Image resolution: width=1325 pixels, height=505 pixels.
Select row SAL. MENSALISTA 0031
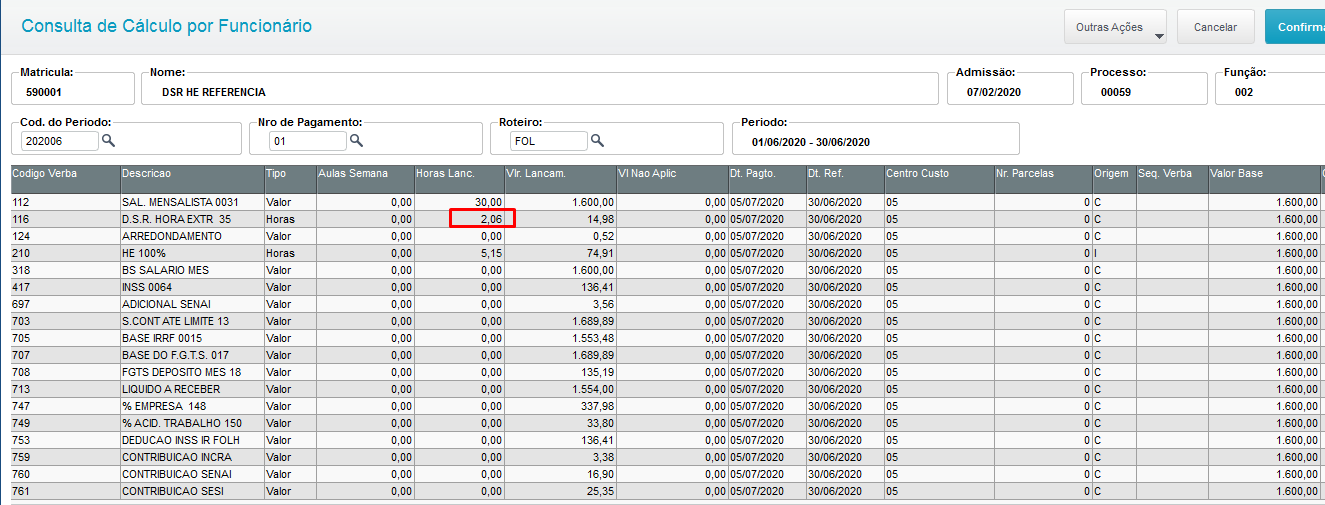click(x=668, y=202)
